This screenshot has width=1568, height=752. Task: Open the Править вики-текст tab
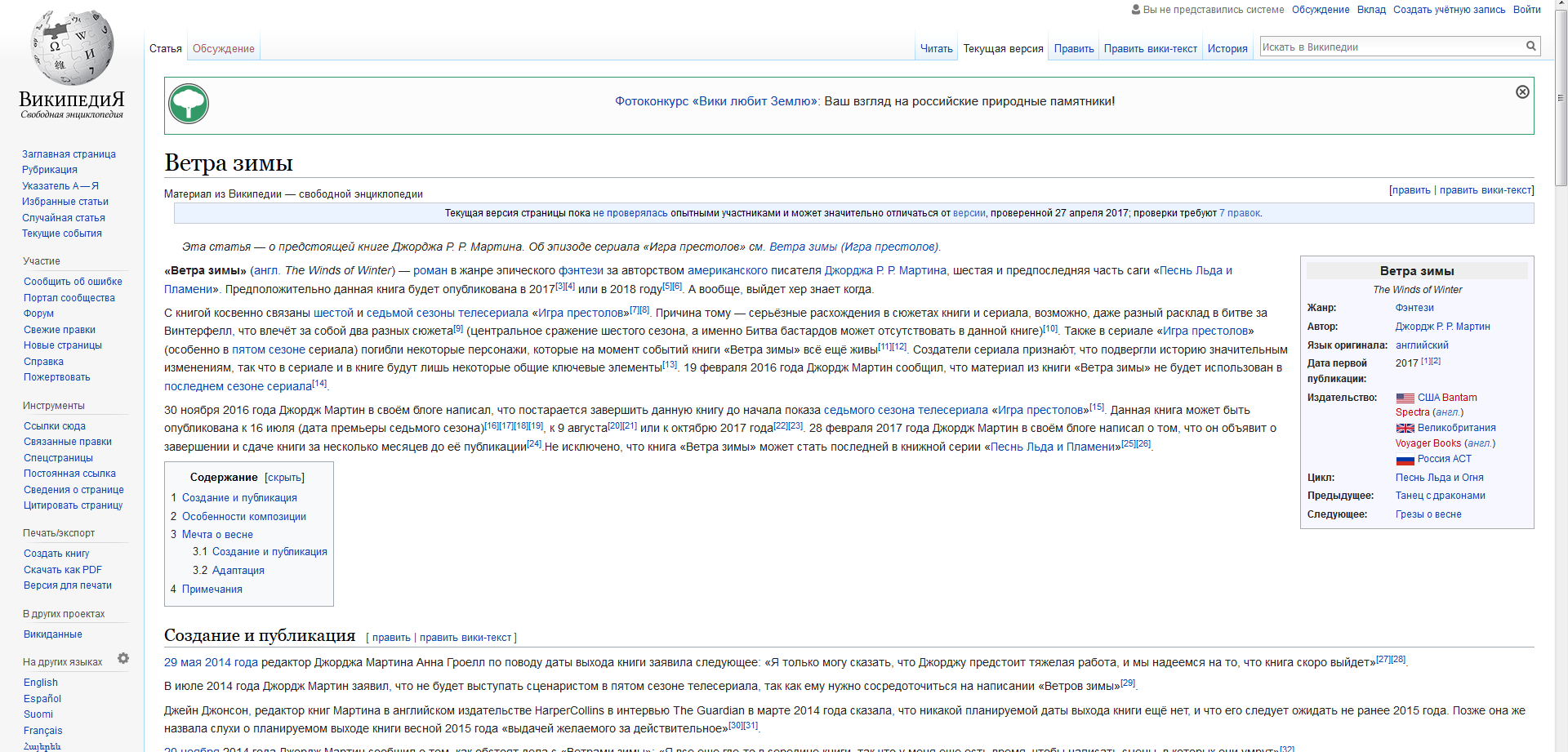click(x=1151, y=49)
